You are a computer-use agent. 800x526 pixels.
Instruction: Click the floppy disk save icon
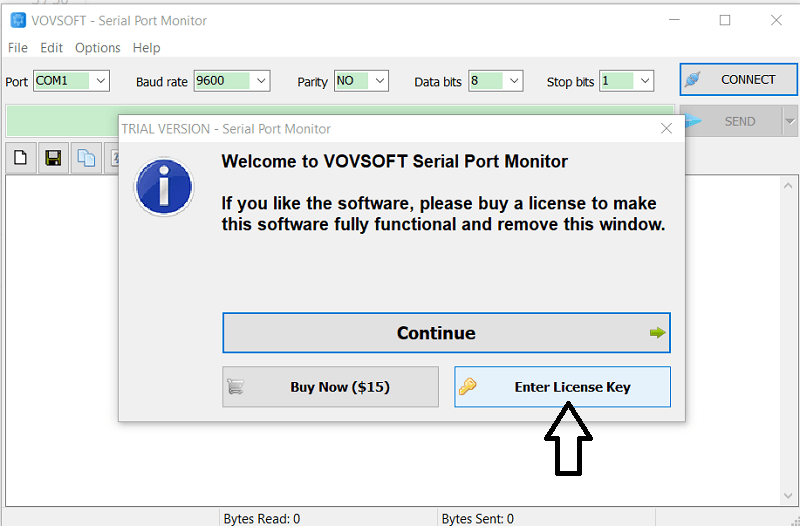click(x=53, y=158)
